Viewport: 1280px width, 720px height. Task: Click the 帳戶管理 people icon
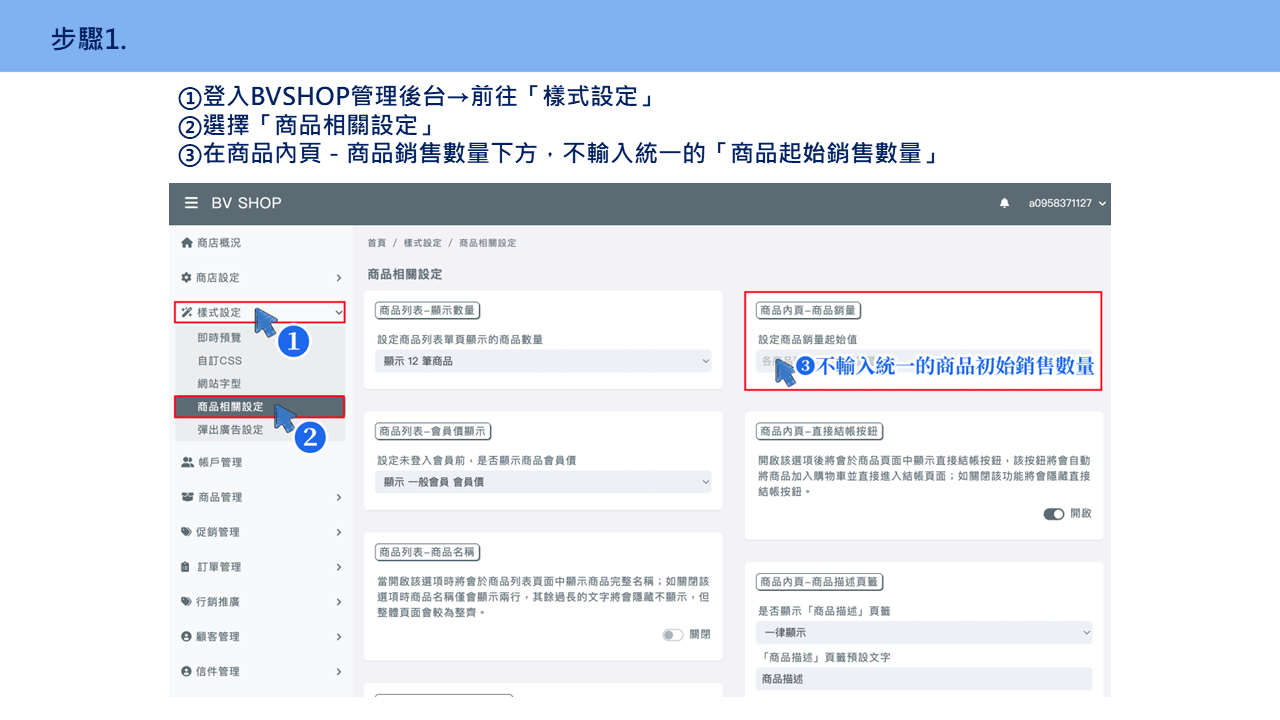[187, 462]
